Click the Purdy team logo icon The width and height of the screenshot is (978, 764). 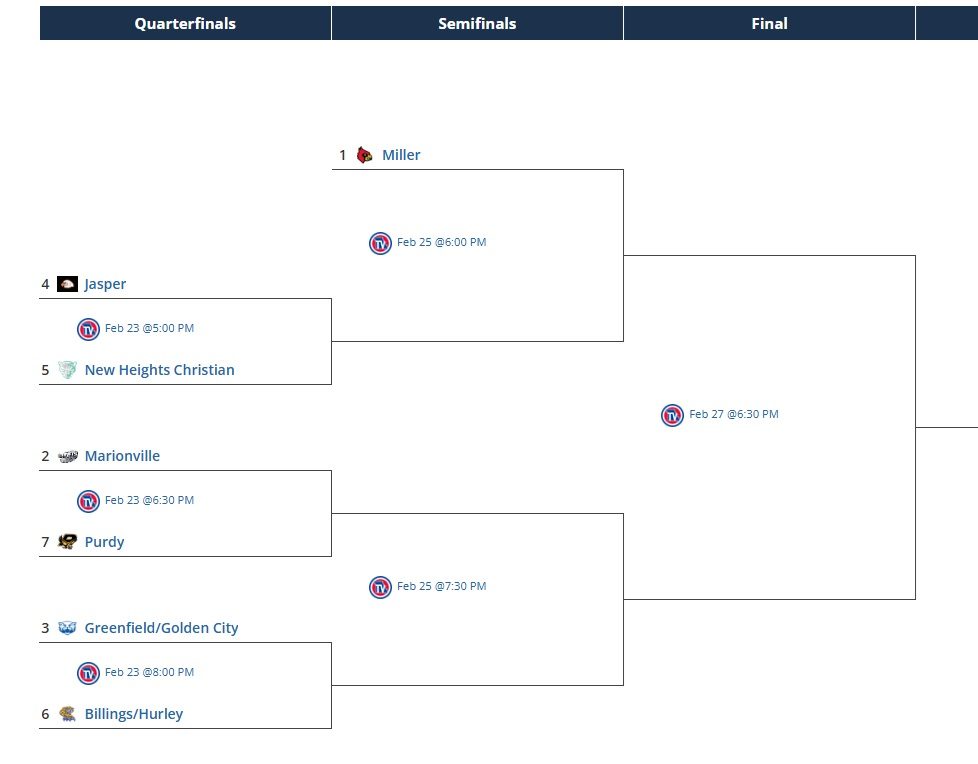click(67, 542)
